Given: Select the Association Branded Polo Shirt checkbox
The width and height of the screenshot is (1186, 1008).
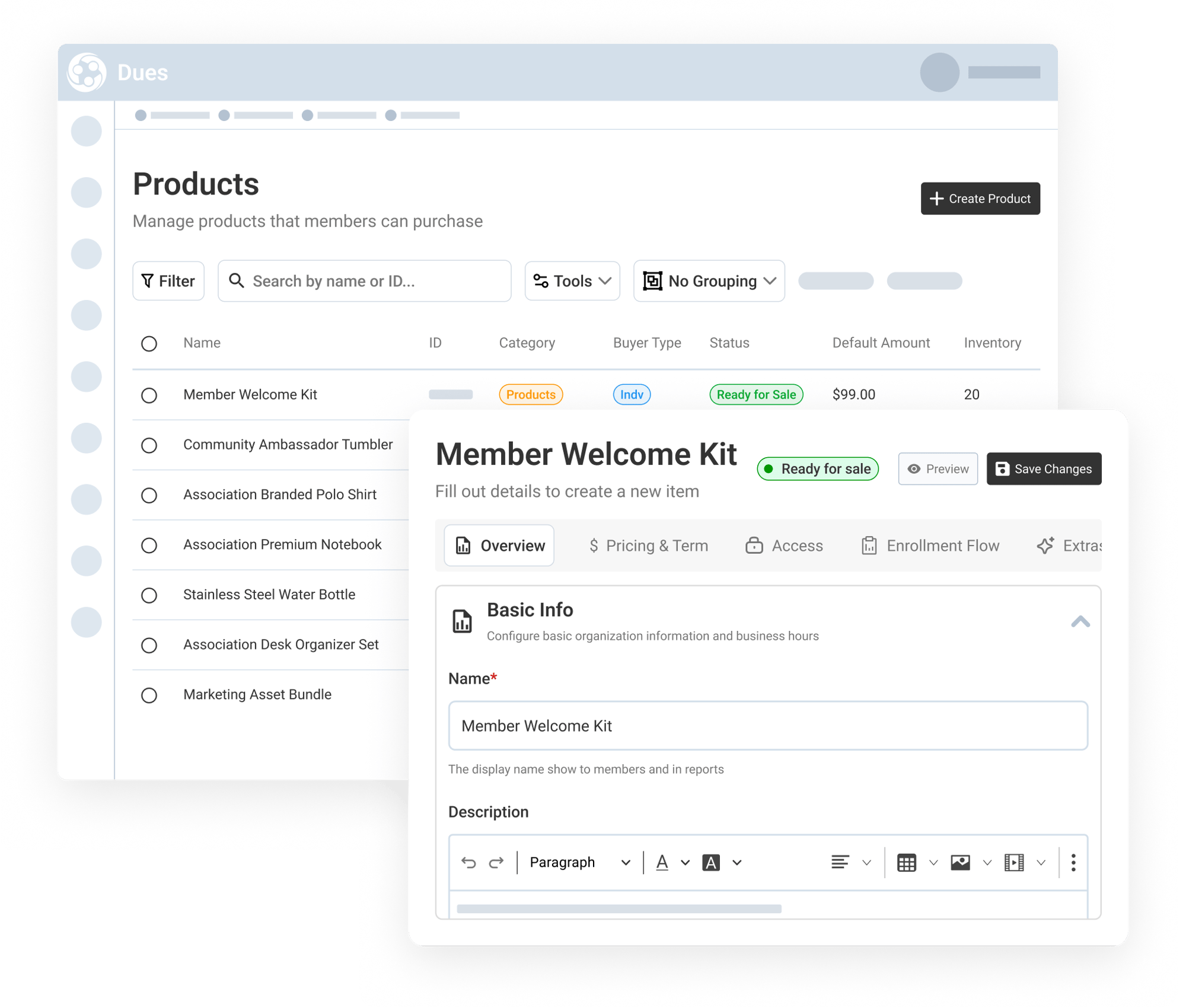Looking at the screenshot, I should tap(149, 495).
